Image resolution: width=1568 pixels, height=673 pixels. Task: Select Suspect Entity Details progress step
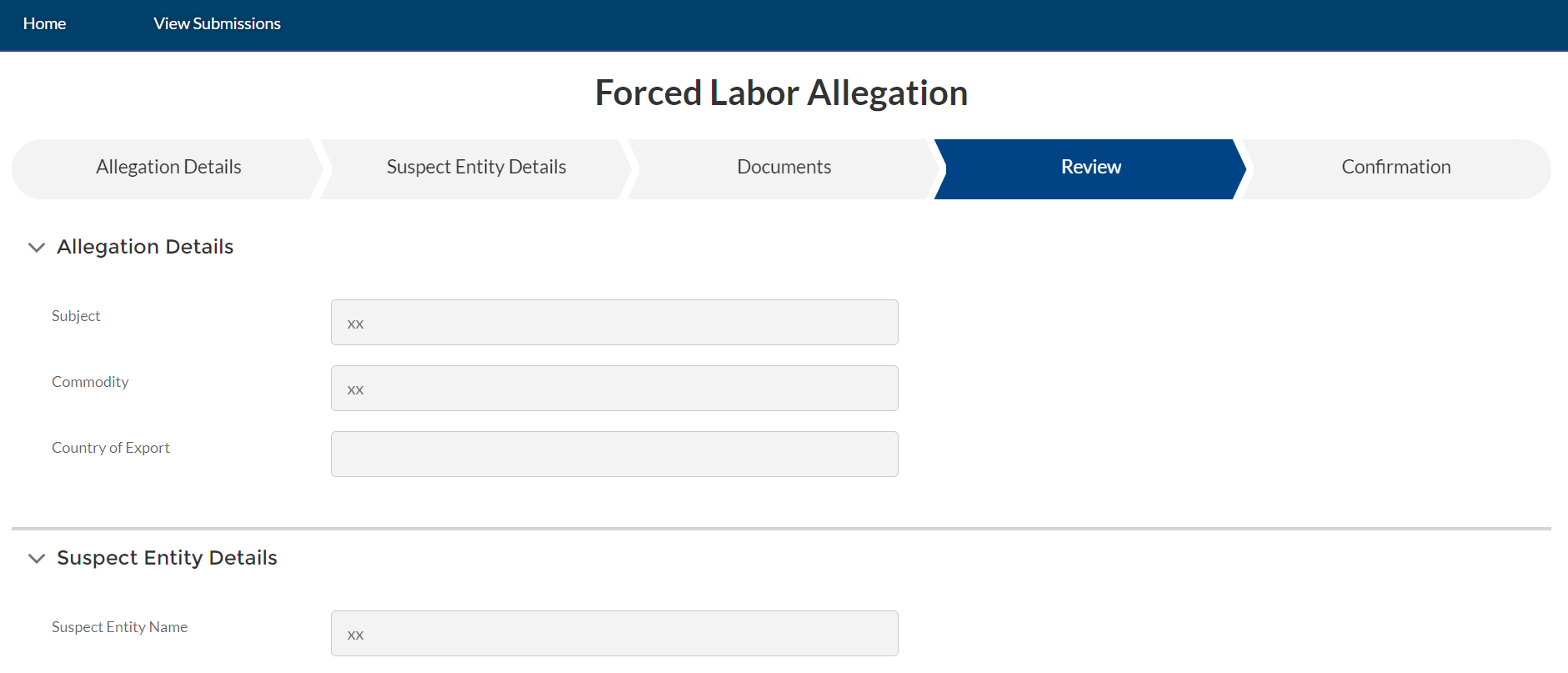476,168
